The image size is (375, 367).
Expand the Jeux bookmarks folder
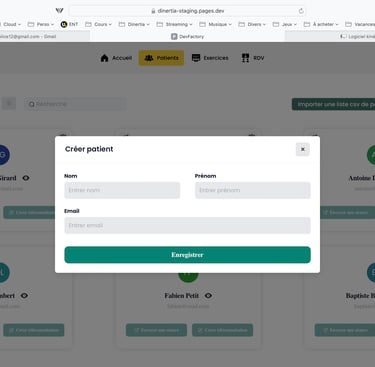tap(285, 24)
